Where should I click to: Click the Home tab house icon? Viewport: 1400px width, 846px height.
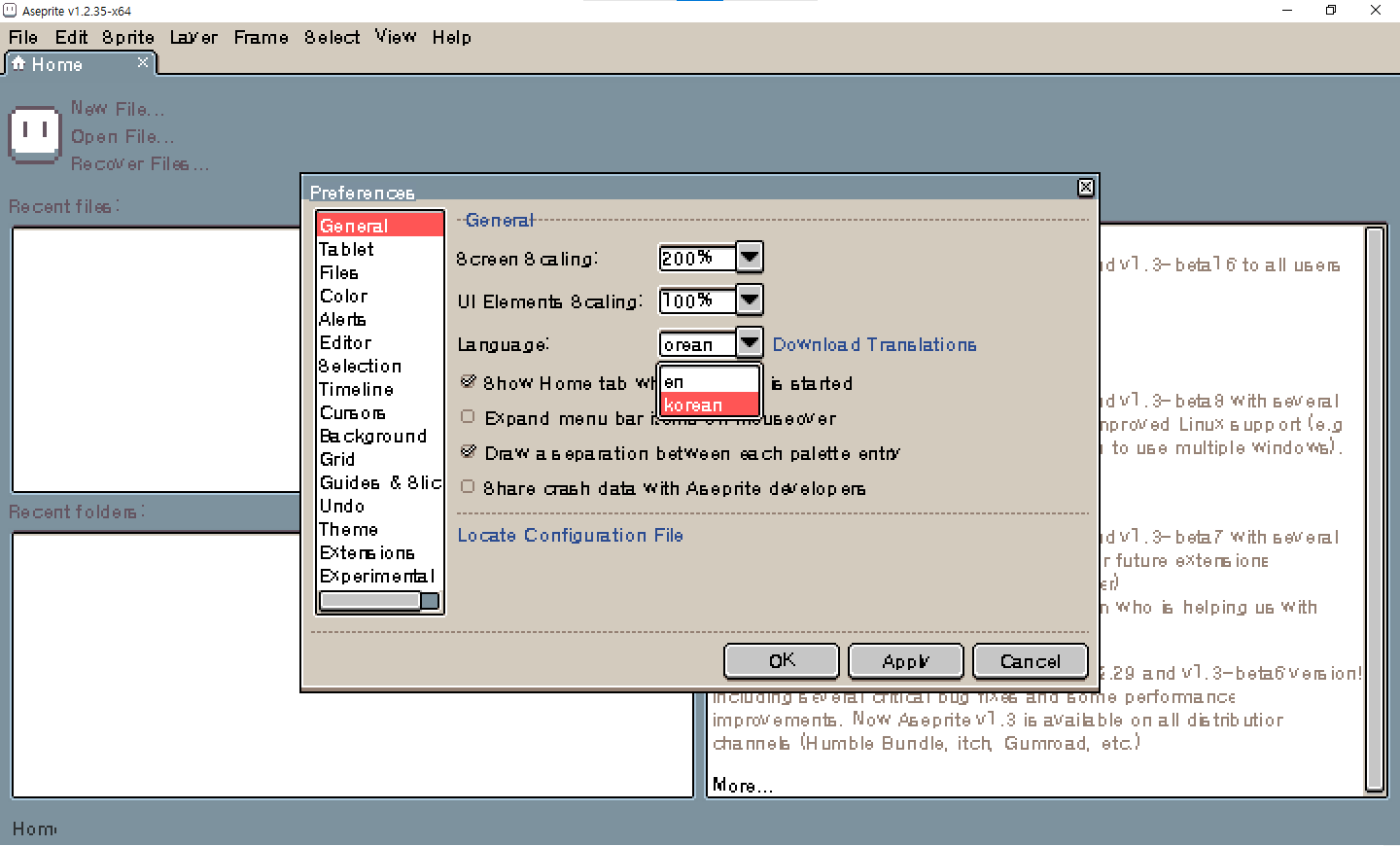click(17, 63)
